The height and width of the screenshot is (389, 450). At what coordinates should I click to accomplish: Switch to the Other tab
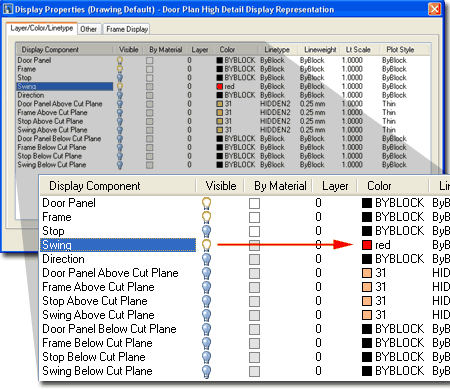(x=88, y=29)
